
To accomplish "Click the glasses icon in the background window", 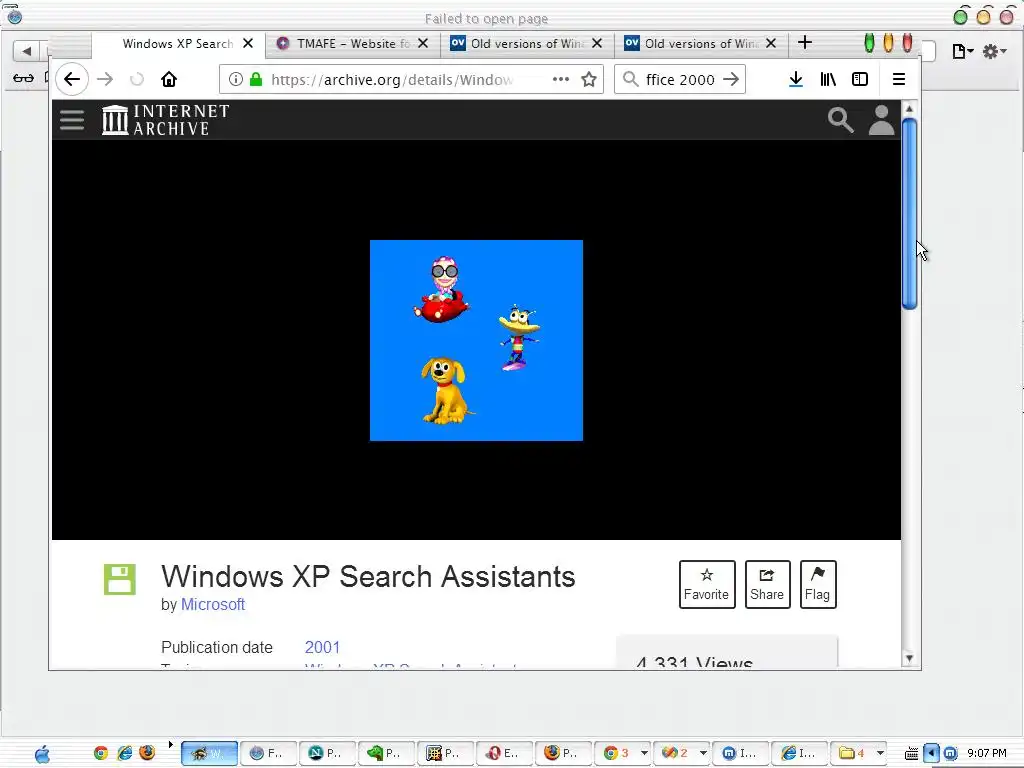I will [x=24, y=78].
